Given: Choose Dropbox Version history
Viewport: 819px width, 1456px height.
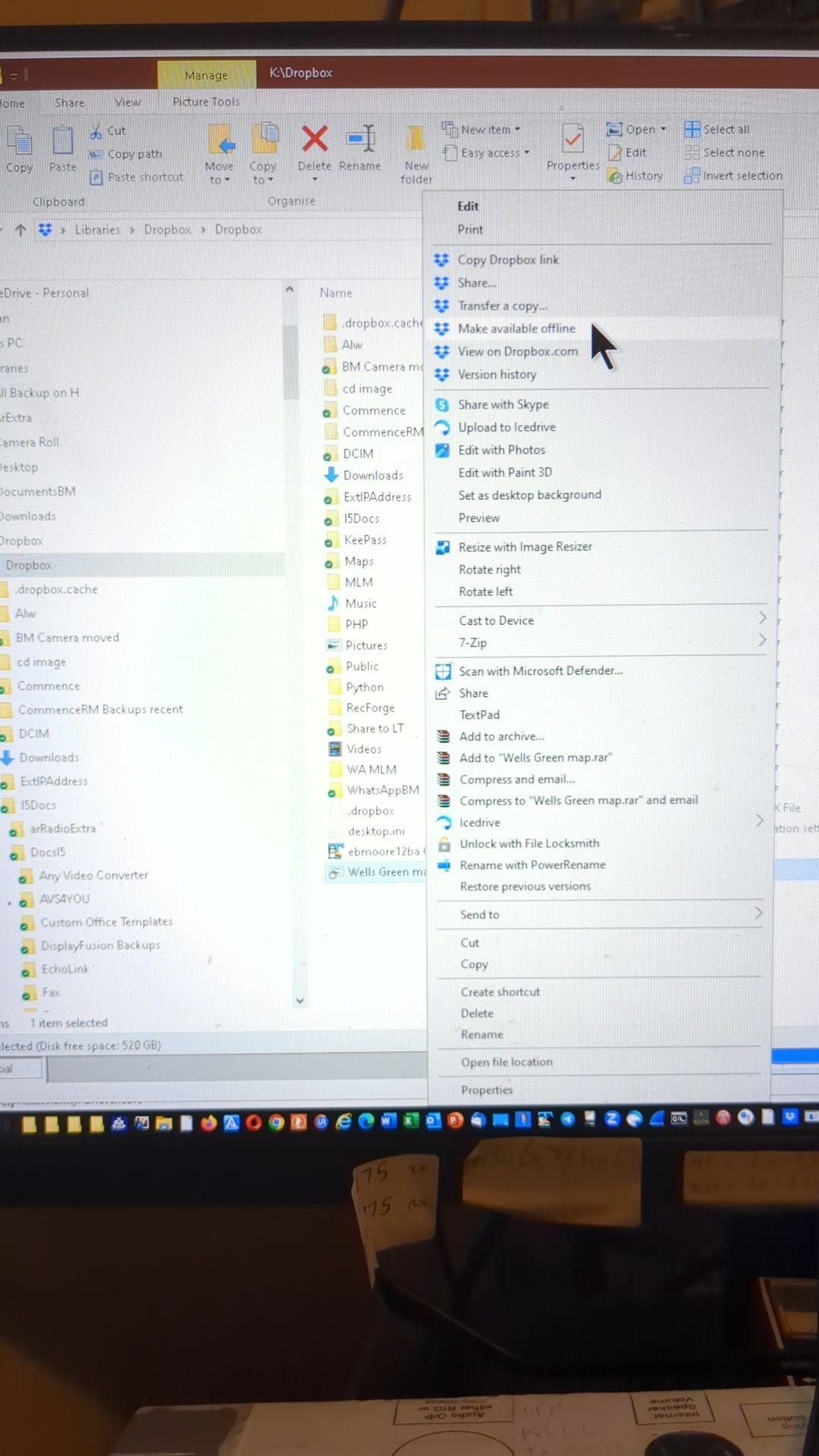Looking at the screenshot, I should point(497,375).
